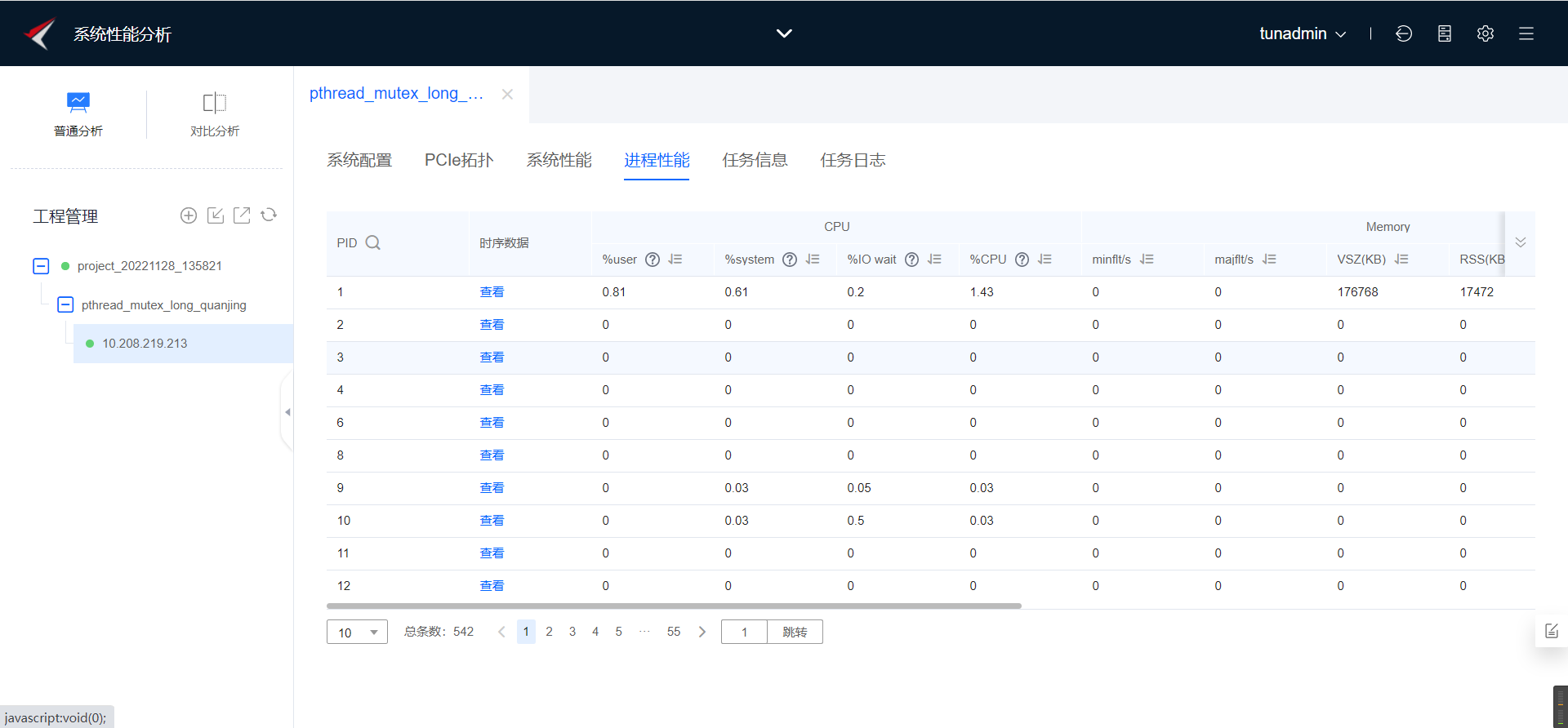Switch to the 进程性能 tab
Viewport: 1568px width, 728px height.
click(x=657, y=160)
